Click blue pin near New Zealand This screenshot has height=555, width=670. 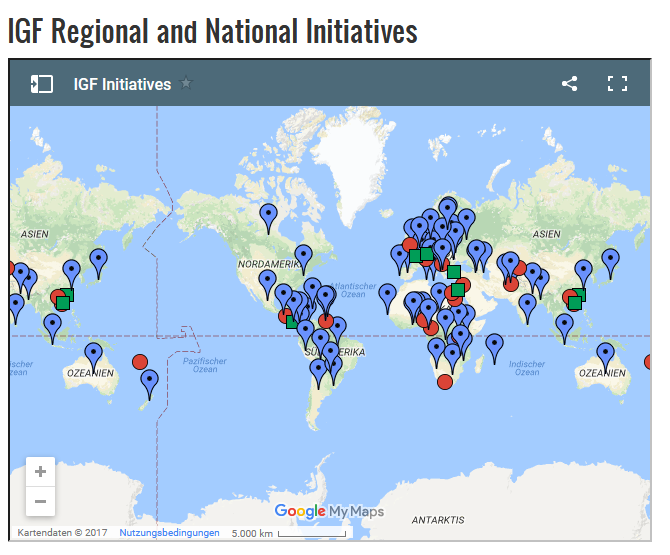point(149,380)
